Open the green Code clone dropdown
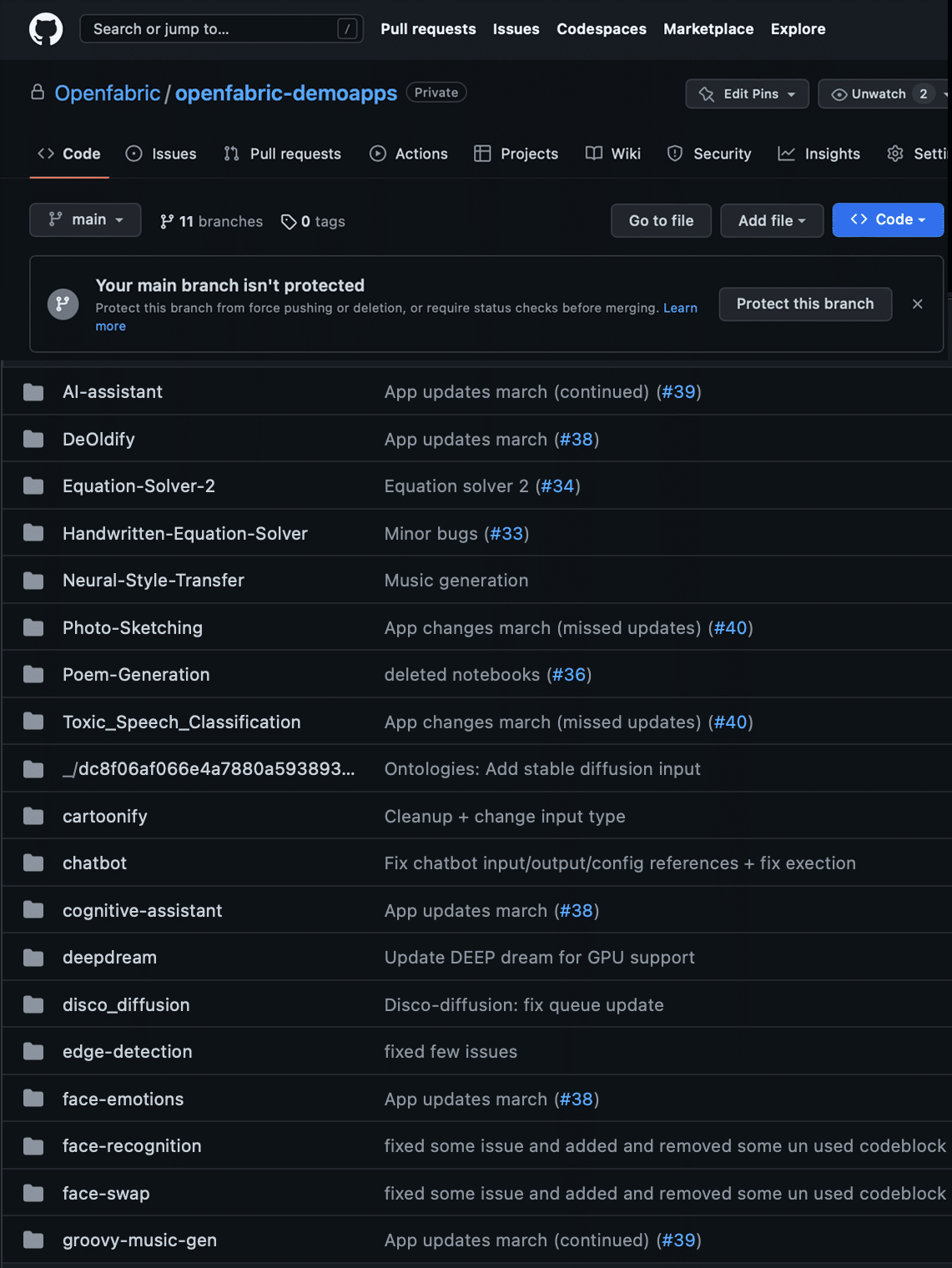This screenshot has height=1268, width=952. tap(888, 220)
